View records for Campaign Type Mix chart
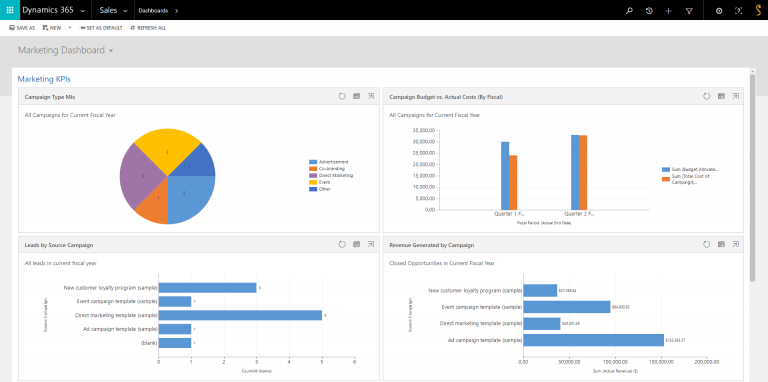The height and width of the screenshot is (382, 768). (357, 96)
